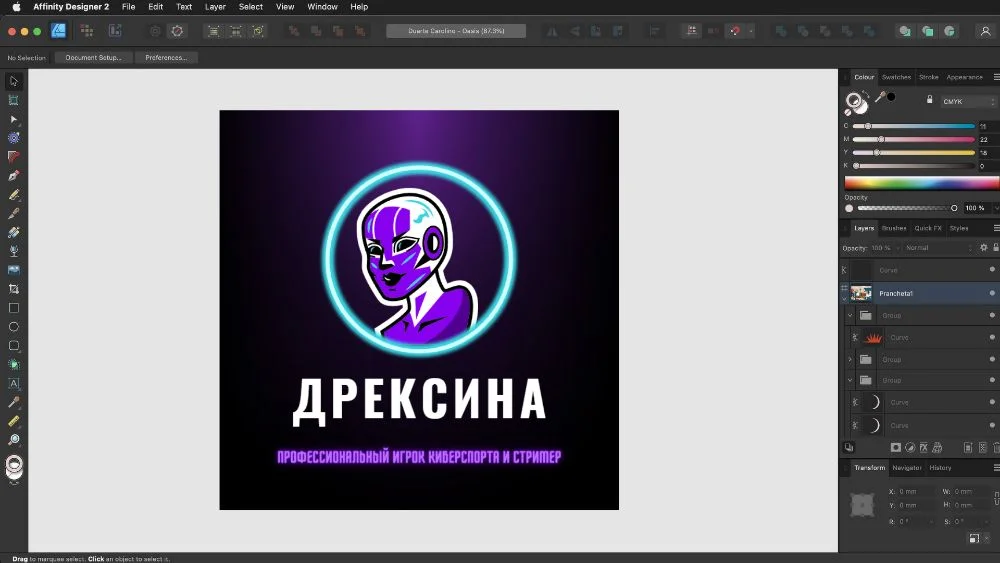Select the Move tool in the toolbar
This screenshot has height=563, width=1000.
click(x=14, y=81)
